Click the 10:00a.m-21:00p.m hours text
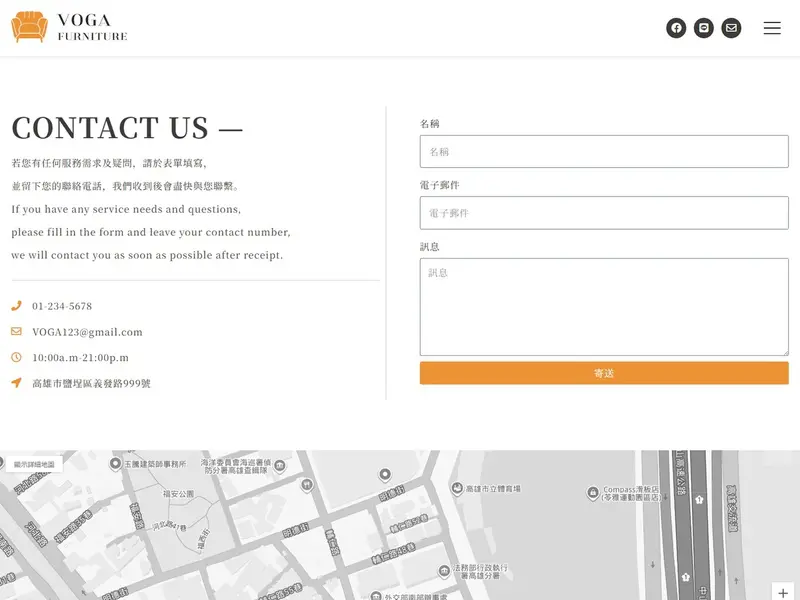Image resolution: width=800 pixels, height=600 pixels. pyautogui.click(x=81, y=358)
